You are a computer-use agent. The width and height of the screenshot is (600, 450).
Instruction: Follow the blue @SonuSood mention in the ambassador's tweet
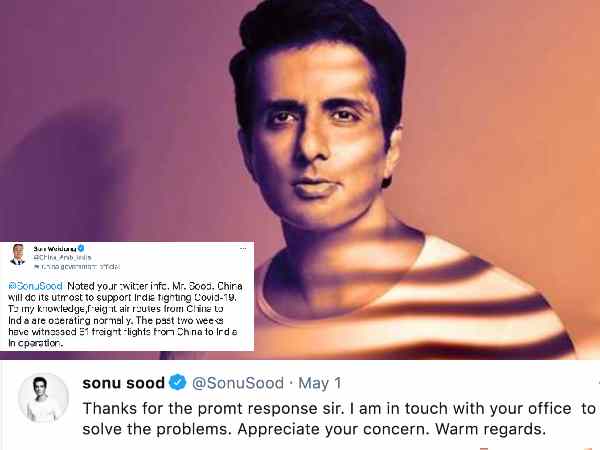tap(35, 286)
